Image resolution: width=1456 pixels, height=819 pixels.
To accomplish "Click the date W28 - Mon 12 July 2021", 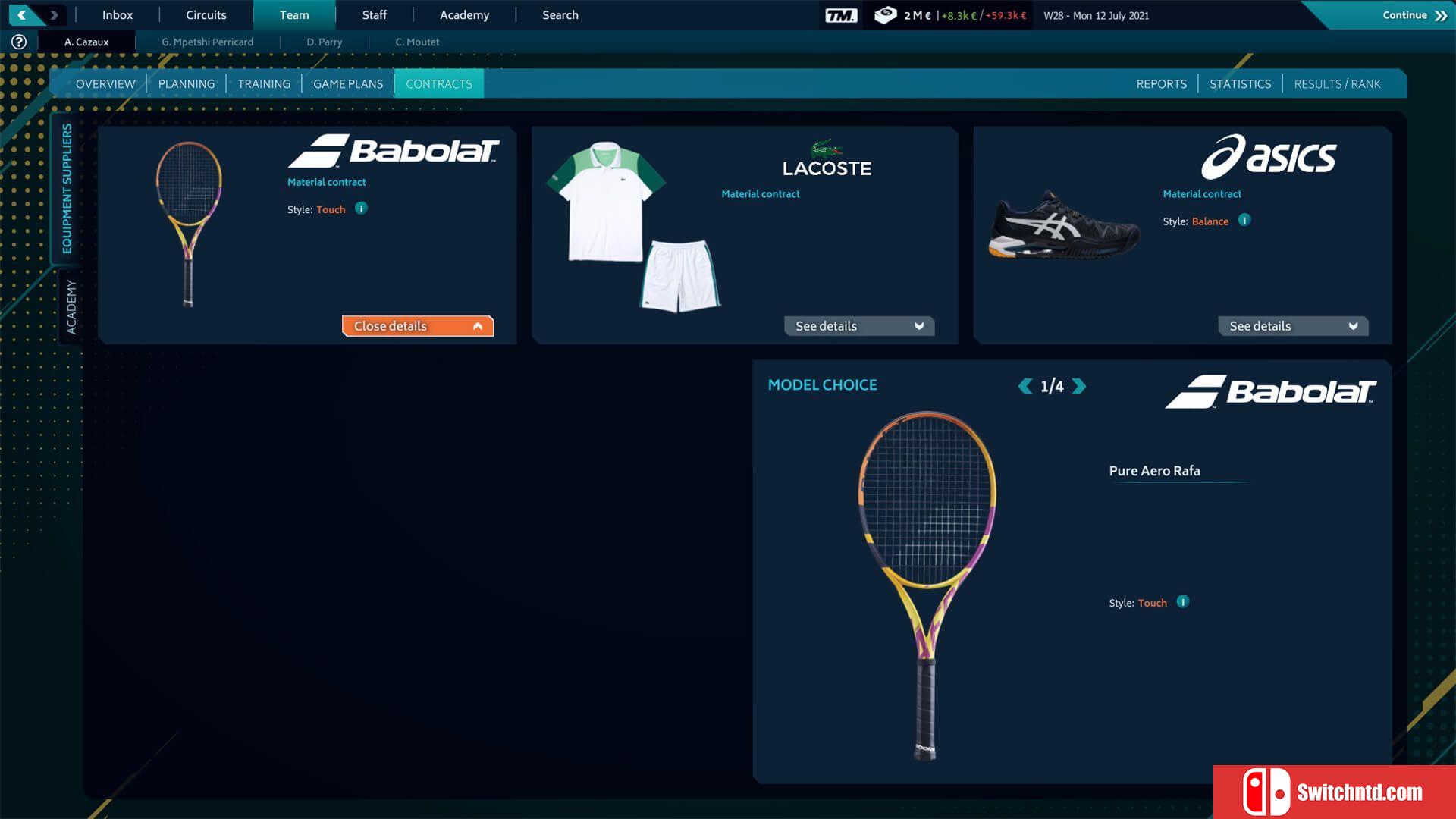I will [1096, 15].
